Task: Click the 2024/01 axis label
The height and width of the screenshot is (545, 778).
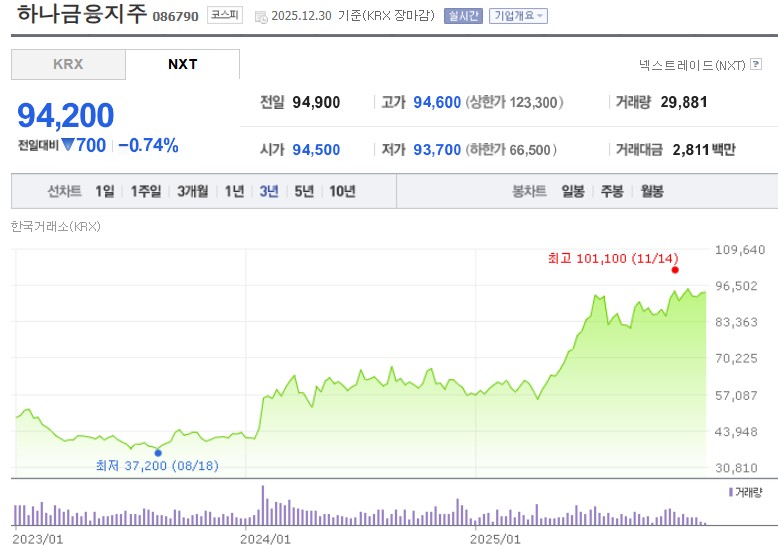Action: (x=265, y=539)
